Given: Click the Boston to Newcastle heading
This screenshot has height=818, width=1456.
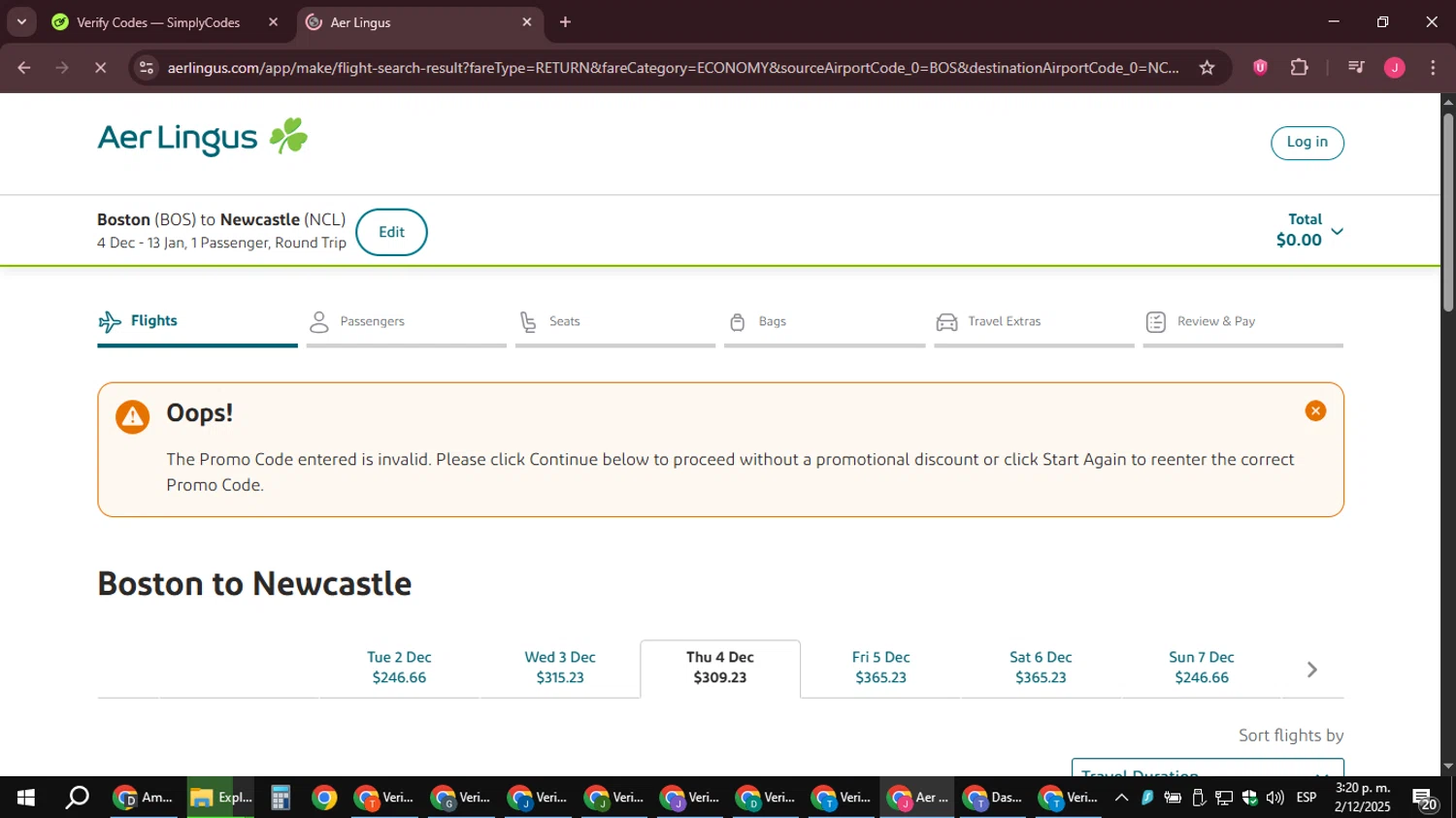Looking at the screenshot, I should pyautogui.click(x=254, y=584).
